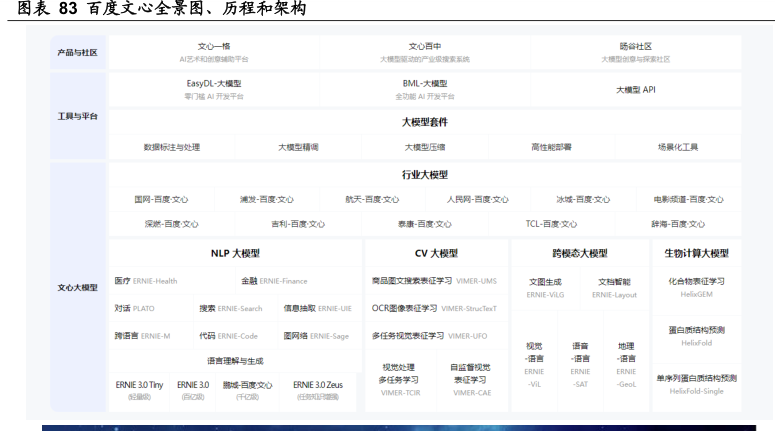Click the ERNIE 3.0 百亿级 cell
This screenshot has width=775, height=431.
(193, 390)
